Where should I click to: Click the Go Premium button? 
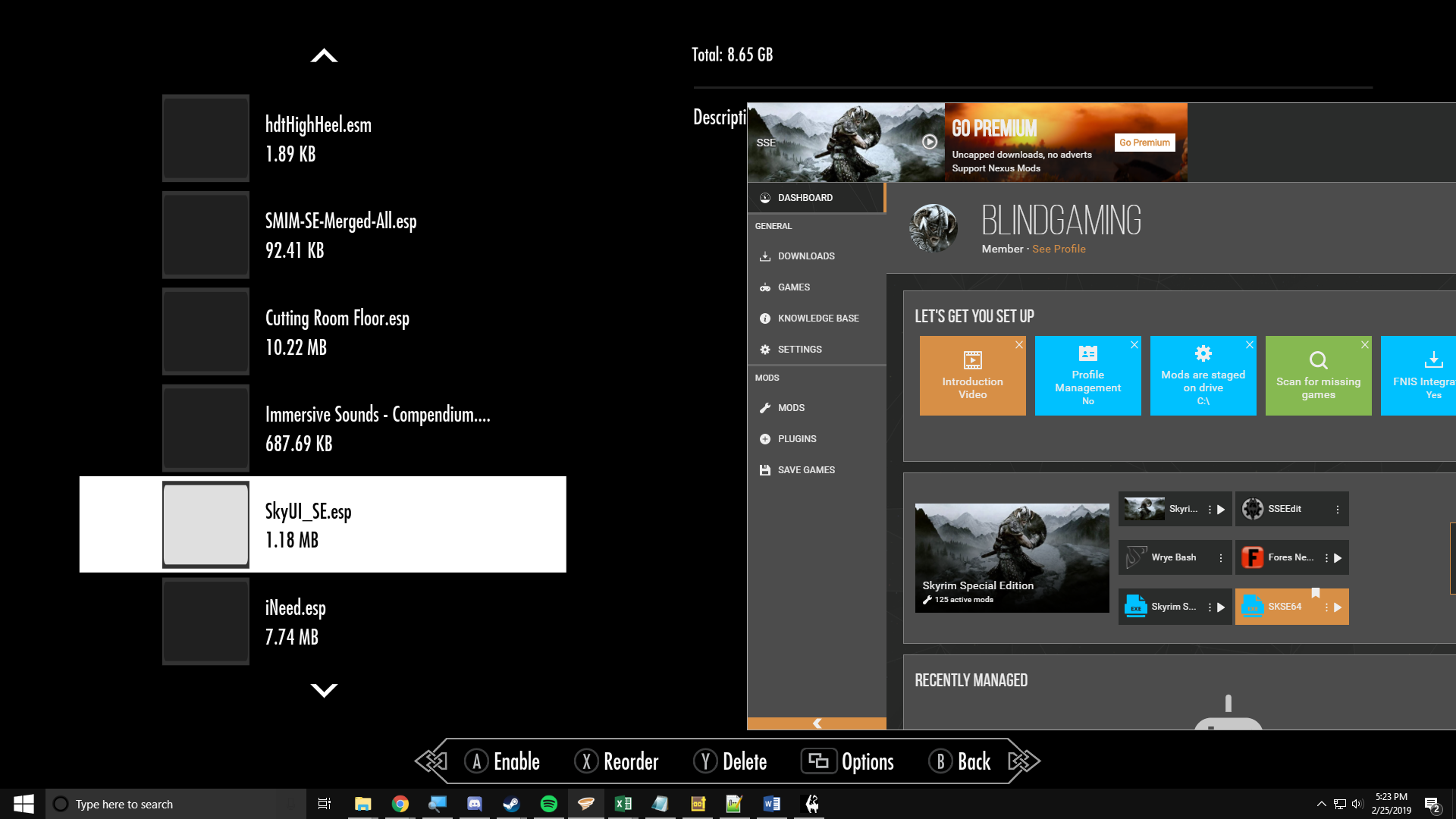(x=1144, y=143)
